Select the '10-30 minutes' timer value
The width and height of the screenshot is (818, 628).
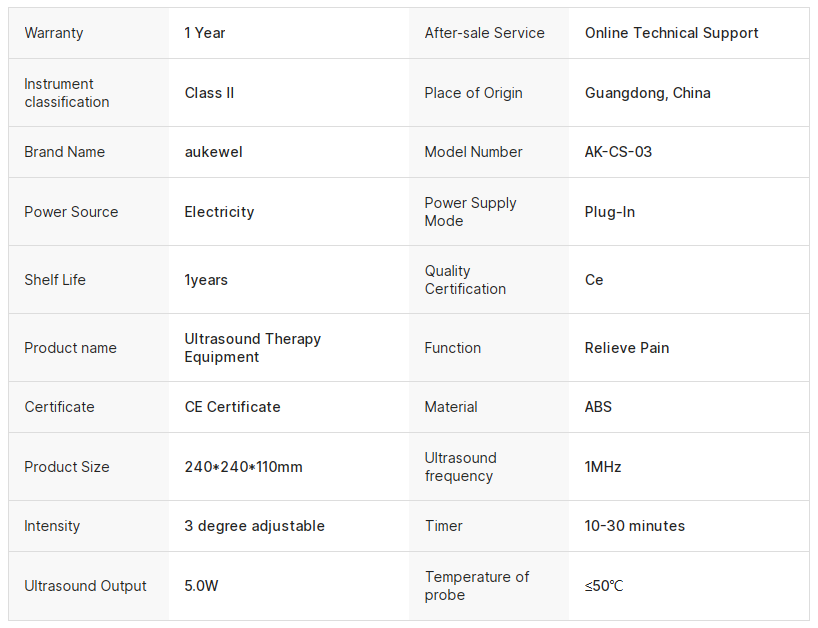click(635, 526)
